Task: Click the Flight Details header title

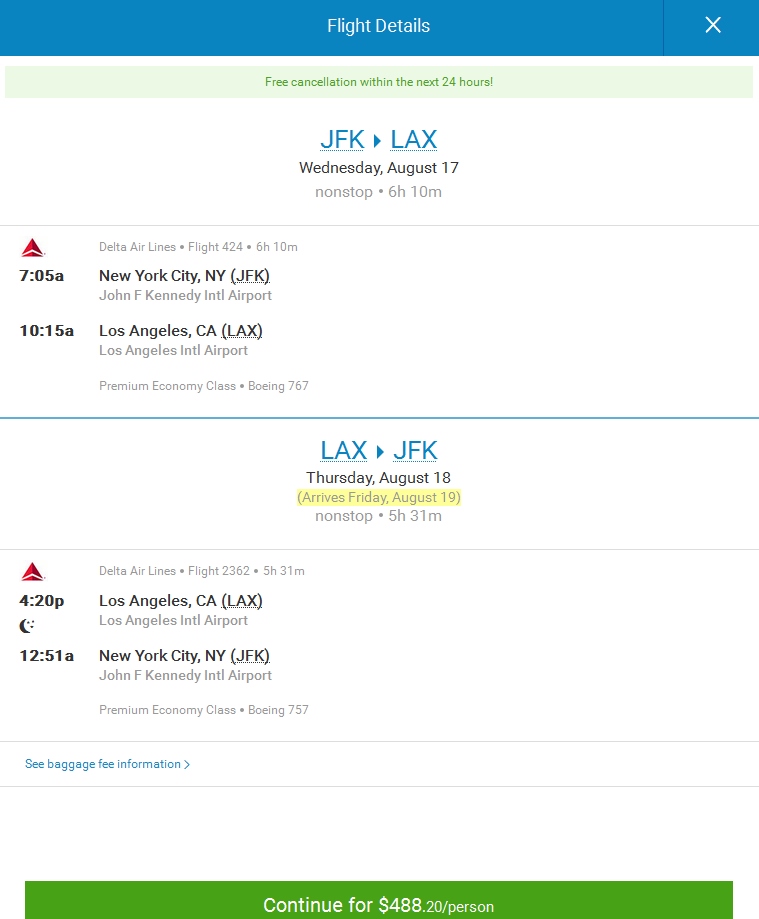Action: pyautogui.click(x=379, y=26)
